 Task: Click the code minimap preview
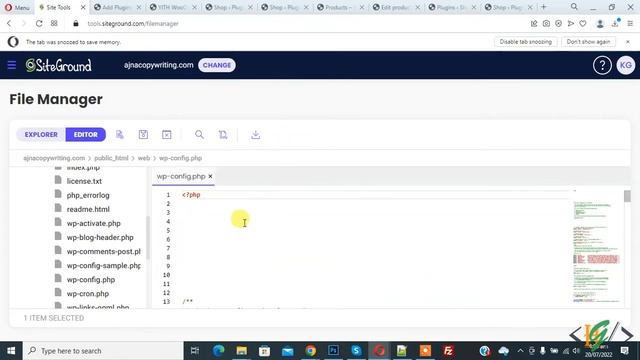click(596, 247)
